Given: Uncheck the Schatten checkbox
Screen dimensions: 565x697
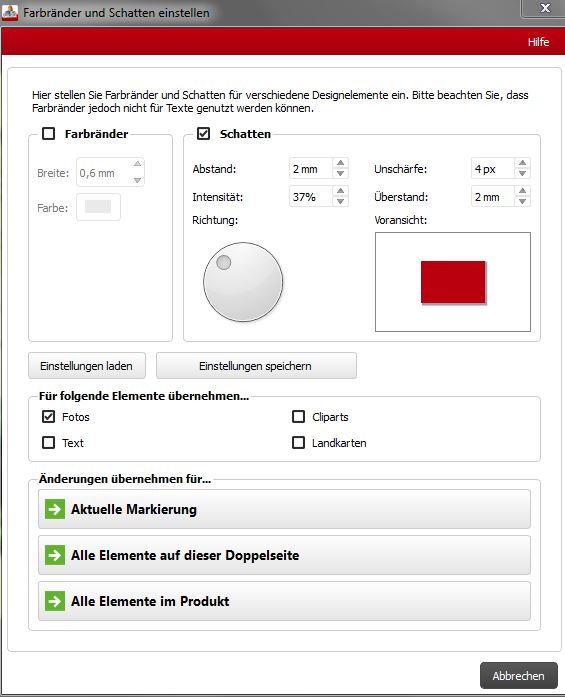Looking at the screenshot, I should [204, 134].
